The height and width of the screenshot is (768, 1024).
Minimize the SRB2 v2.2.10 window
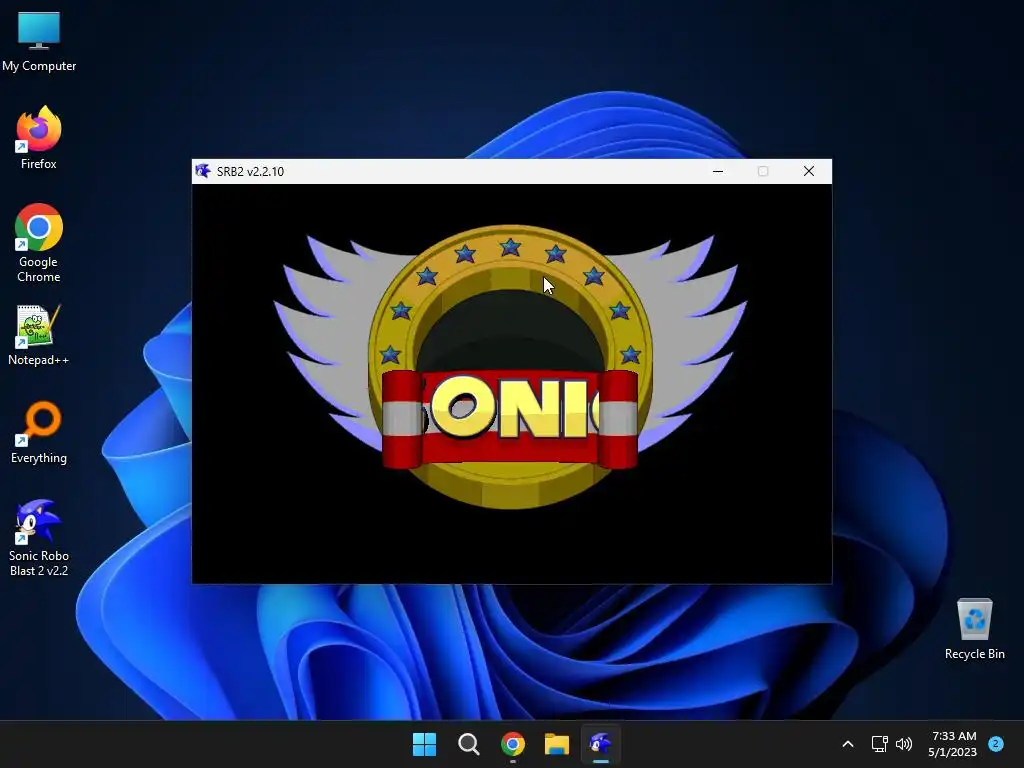pyautogui.click(x=718, y=171)
